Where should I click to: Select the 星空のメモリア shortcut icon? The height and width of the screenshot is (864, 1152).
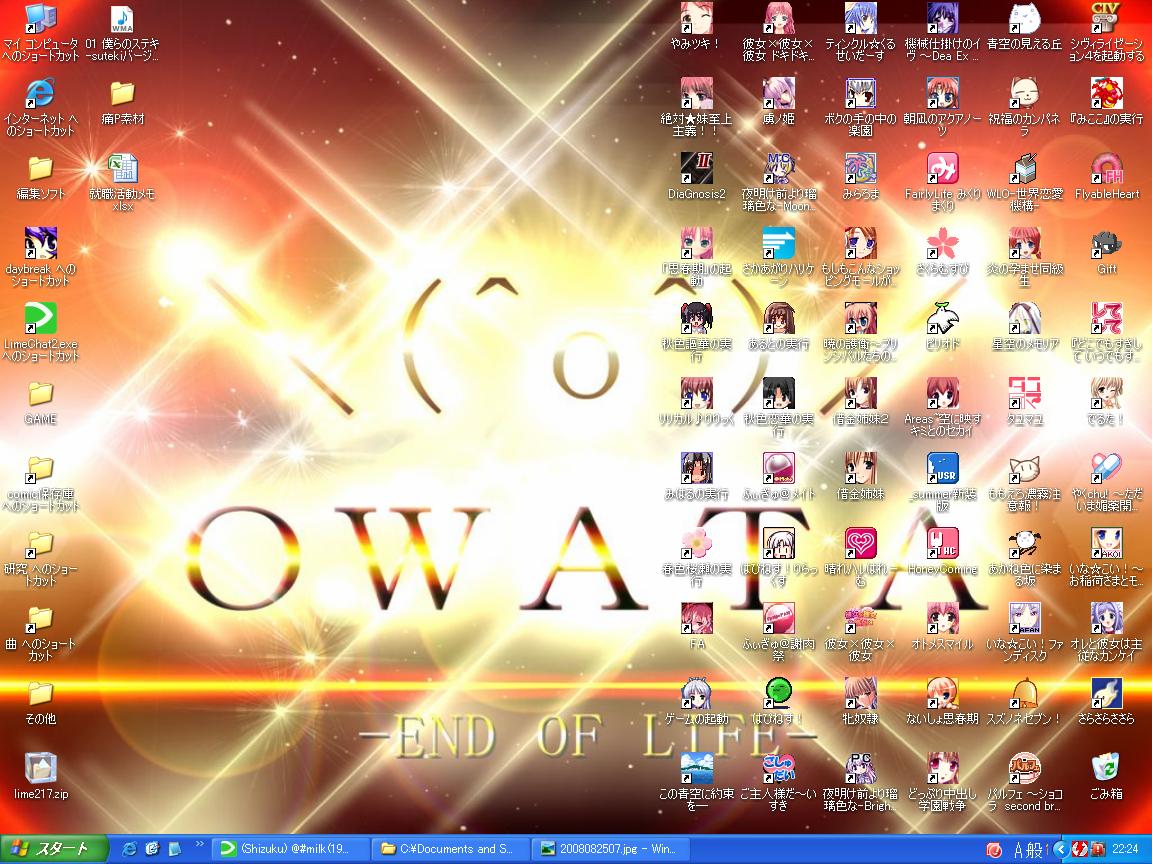1024,319
